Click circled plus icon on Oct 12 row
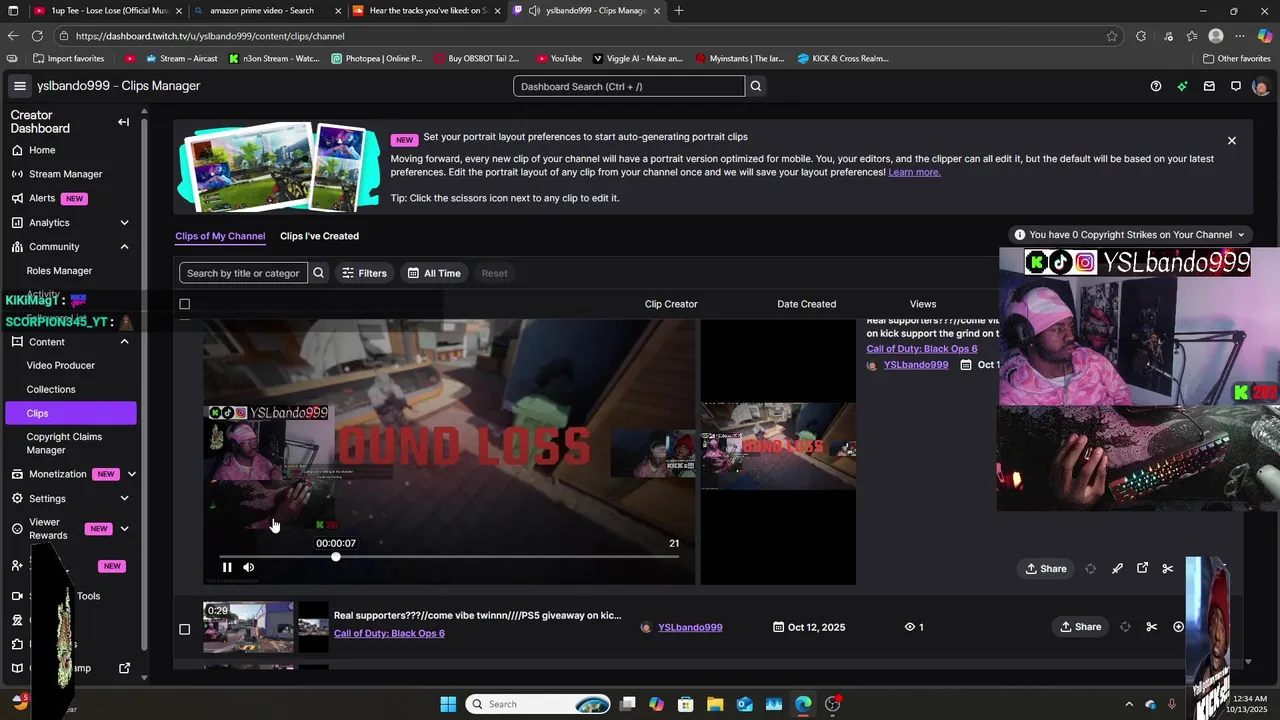Viewport: 1280px width, 720px height. (x=1178, y=627)
